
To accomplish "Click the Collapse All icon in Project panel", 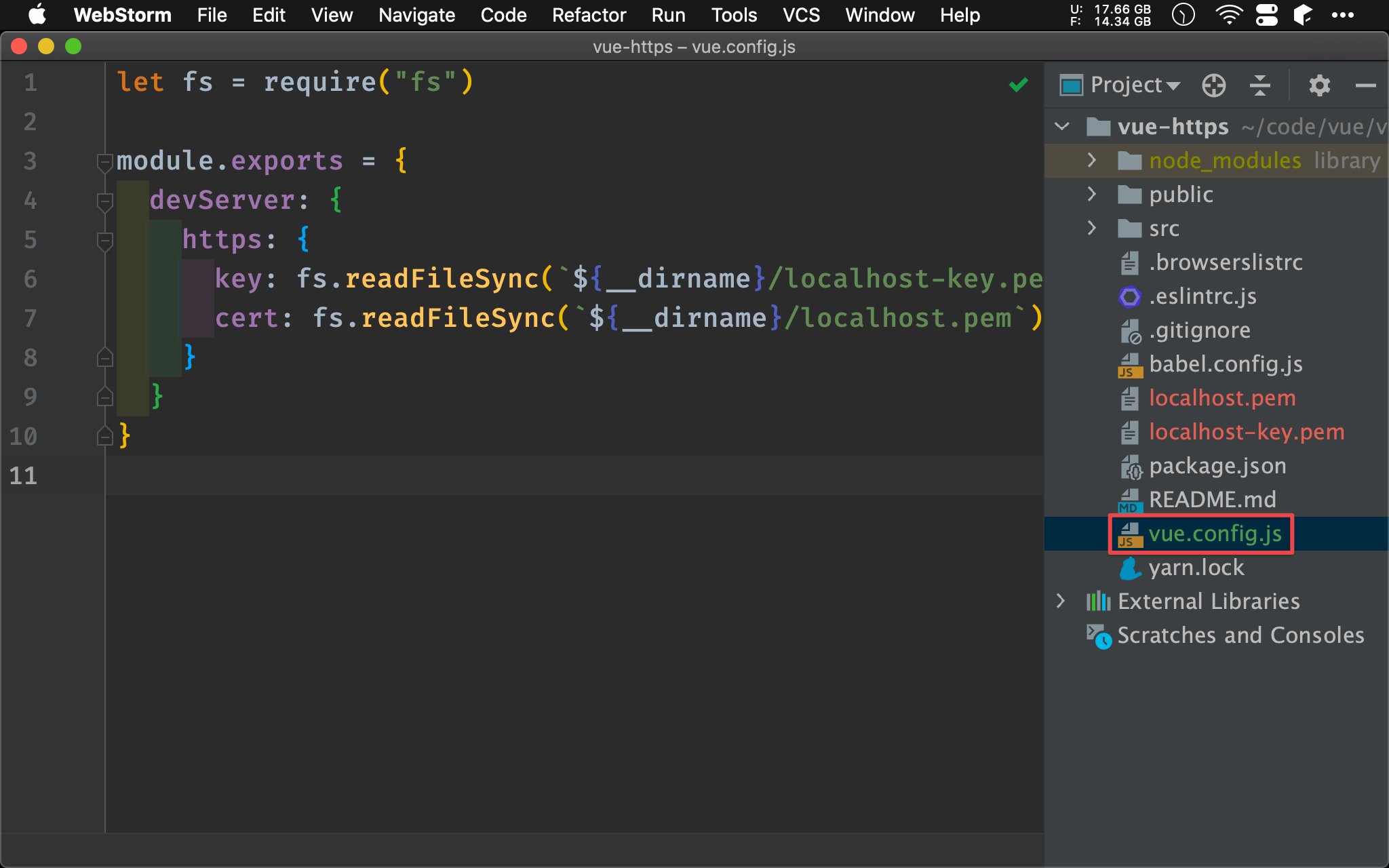I will pyautogui.click(x=1259, y=85).
